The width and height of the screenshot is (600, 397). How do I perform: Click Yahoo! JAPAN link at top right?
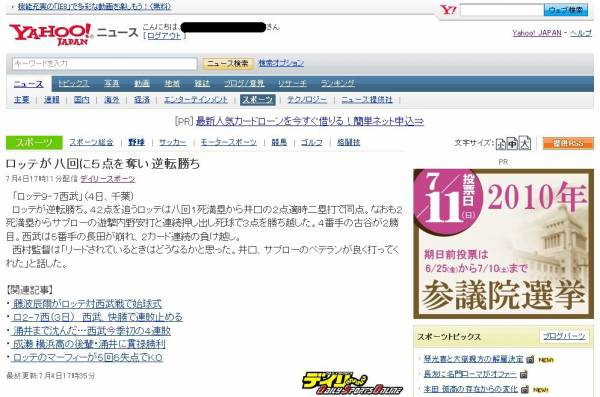(x=537, y=33)
